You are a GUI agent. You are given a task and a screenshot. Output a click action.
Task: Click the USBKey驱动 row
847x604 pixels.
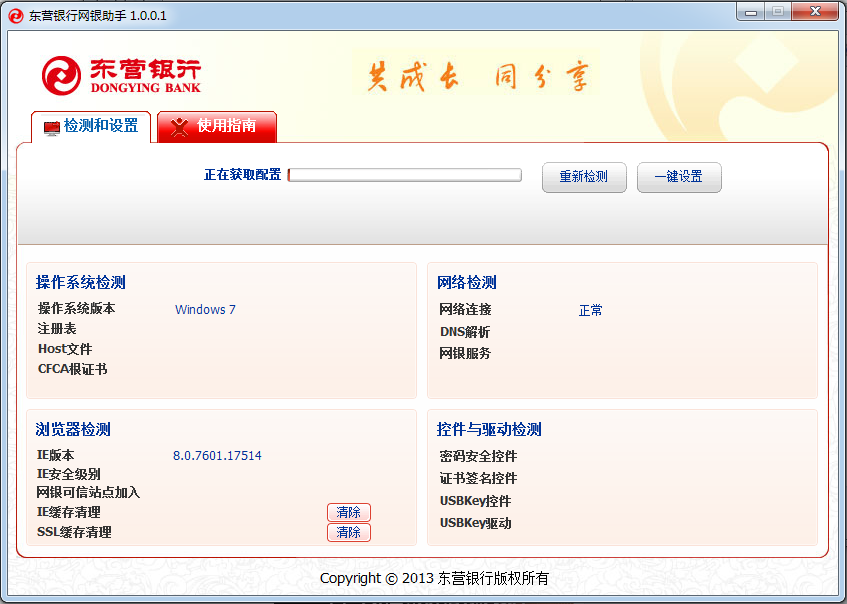(x=475, y=523)
